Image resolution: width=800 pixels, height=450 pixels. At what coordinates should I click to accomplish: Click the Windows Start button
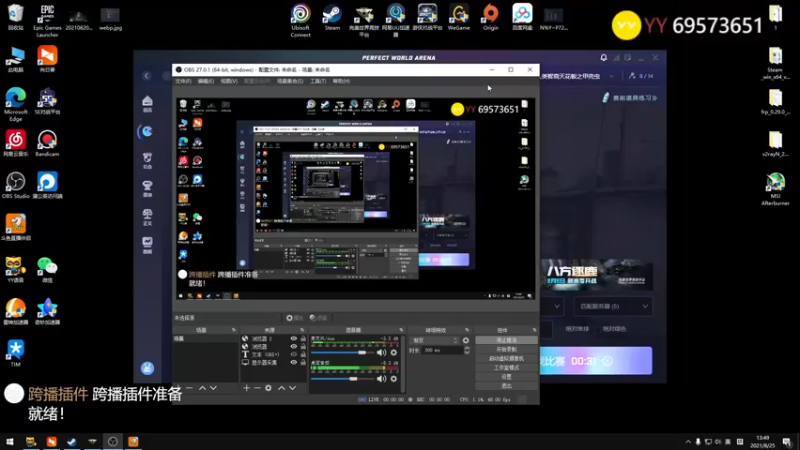(x=10, y=442)
